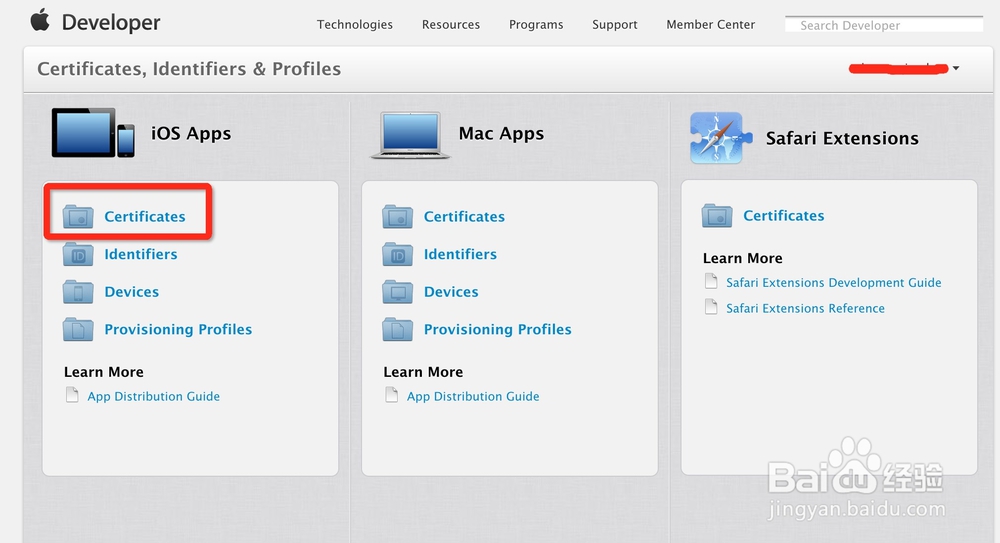Screen dimensions: 1000x543
Task: Click the Mac Apps Identifiers folder icon
Action: pyautogui.click(x=397, y=254)
